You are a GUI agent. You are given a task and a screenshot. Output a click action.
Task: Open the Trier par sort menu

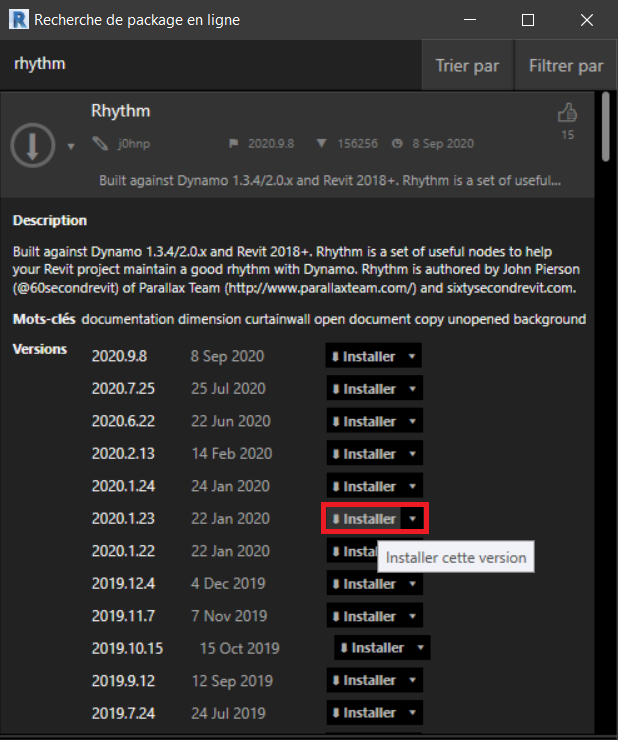tap(467, 66)
